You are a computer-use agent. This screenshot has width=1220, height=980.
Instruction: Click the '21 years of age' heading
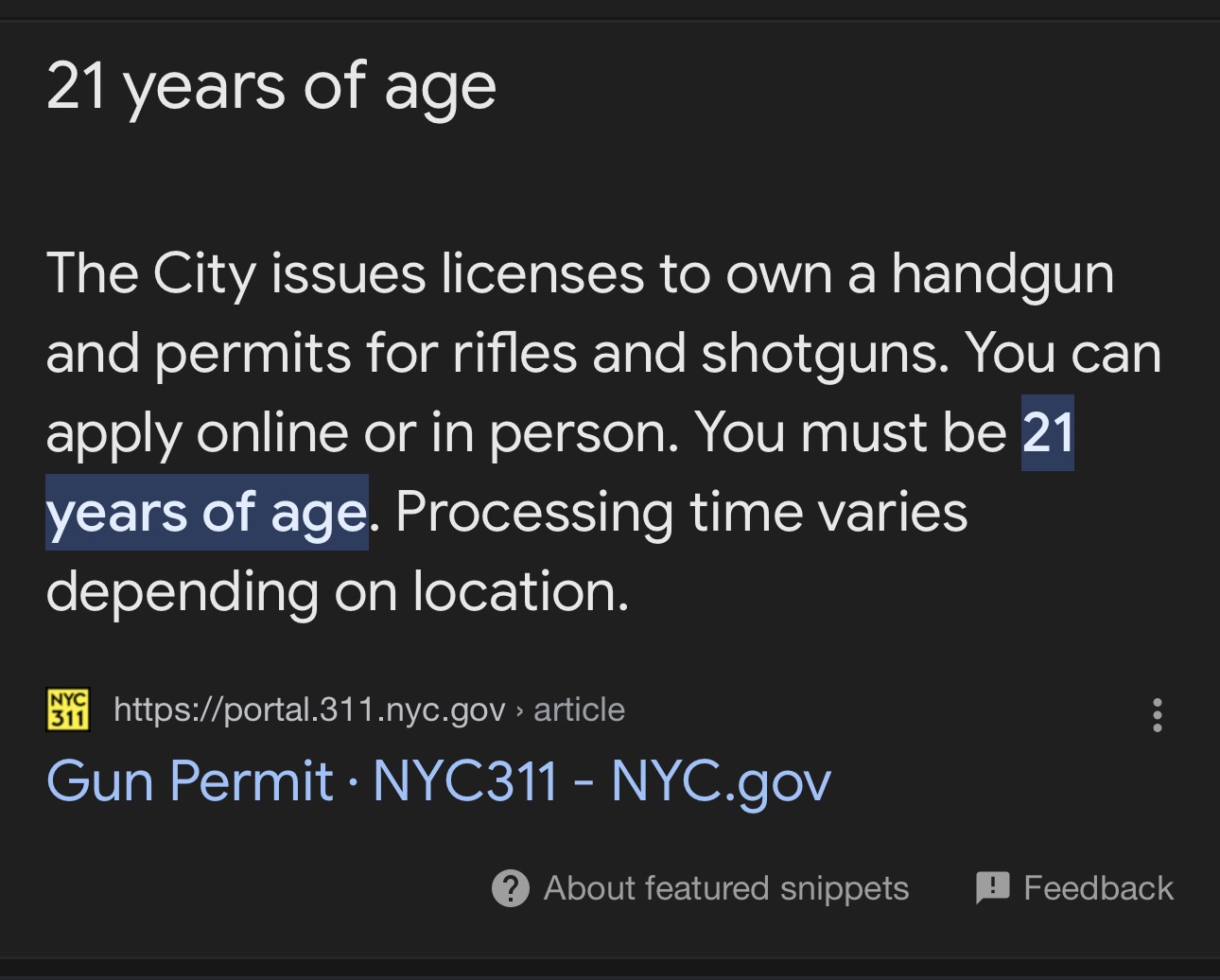[271, 87]
